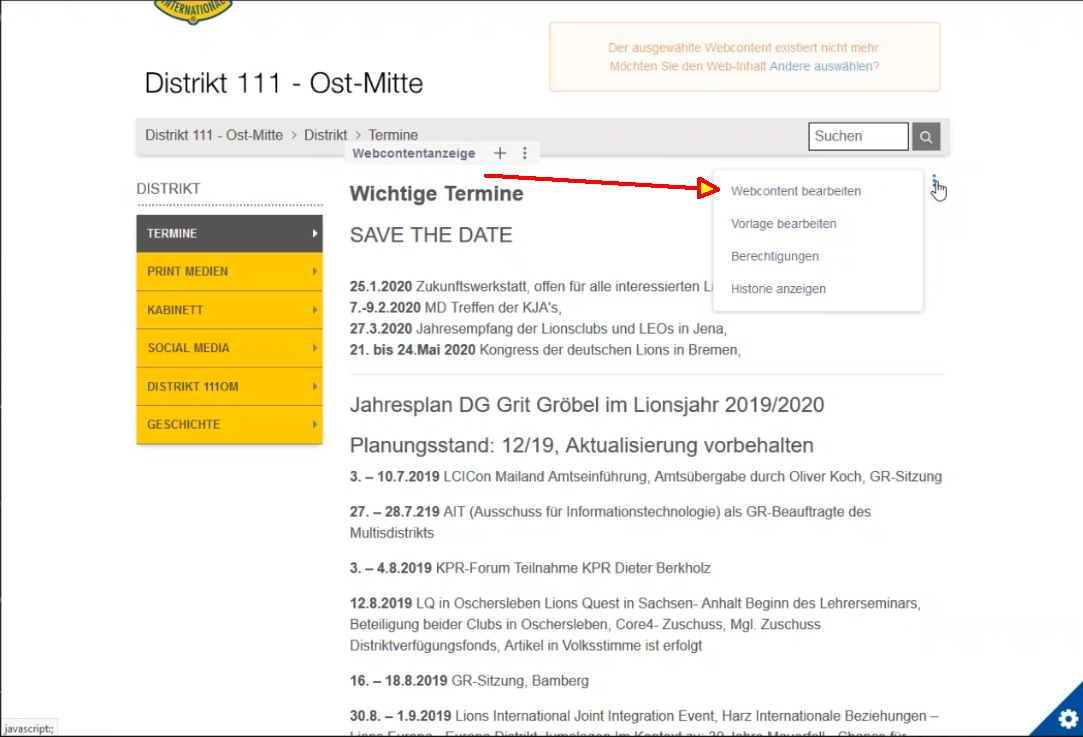Click the Lions International logo
The image size is (1083, 737).
pyautogui.click(x=193, y=10)
